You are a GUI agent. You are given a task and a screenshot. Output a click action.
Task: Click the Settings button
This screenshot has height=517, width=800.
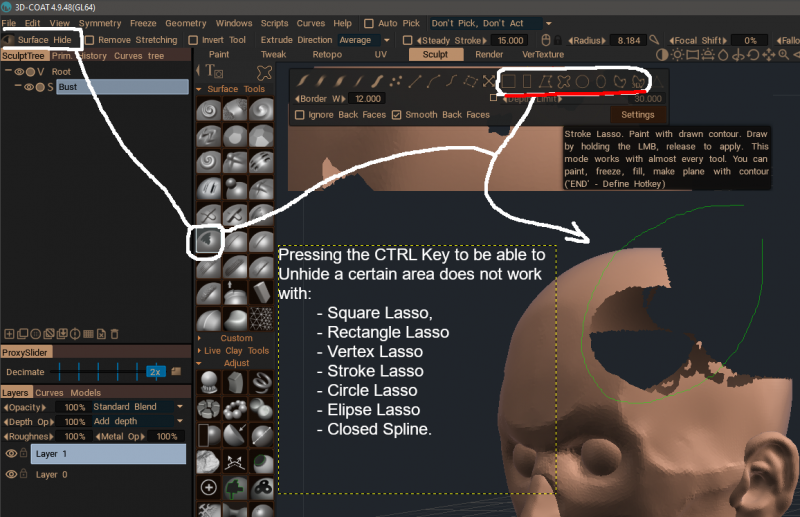tap(637, 115)
